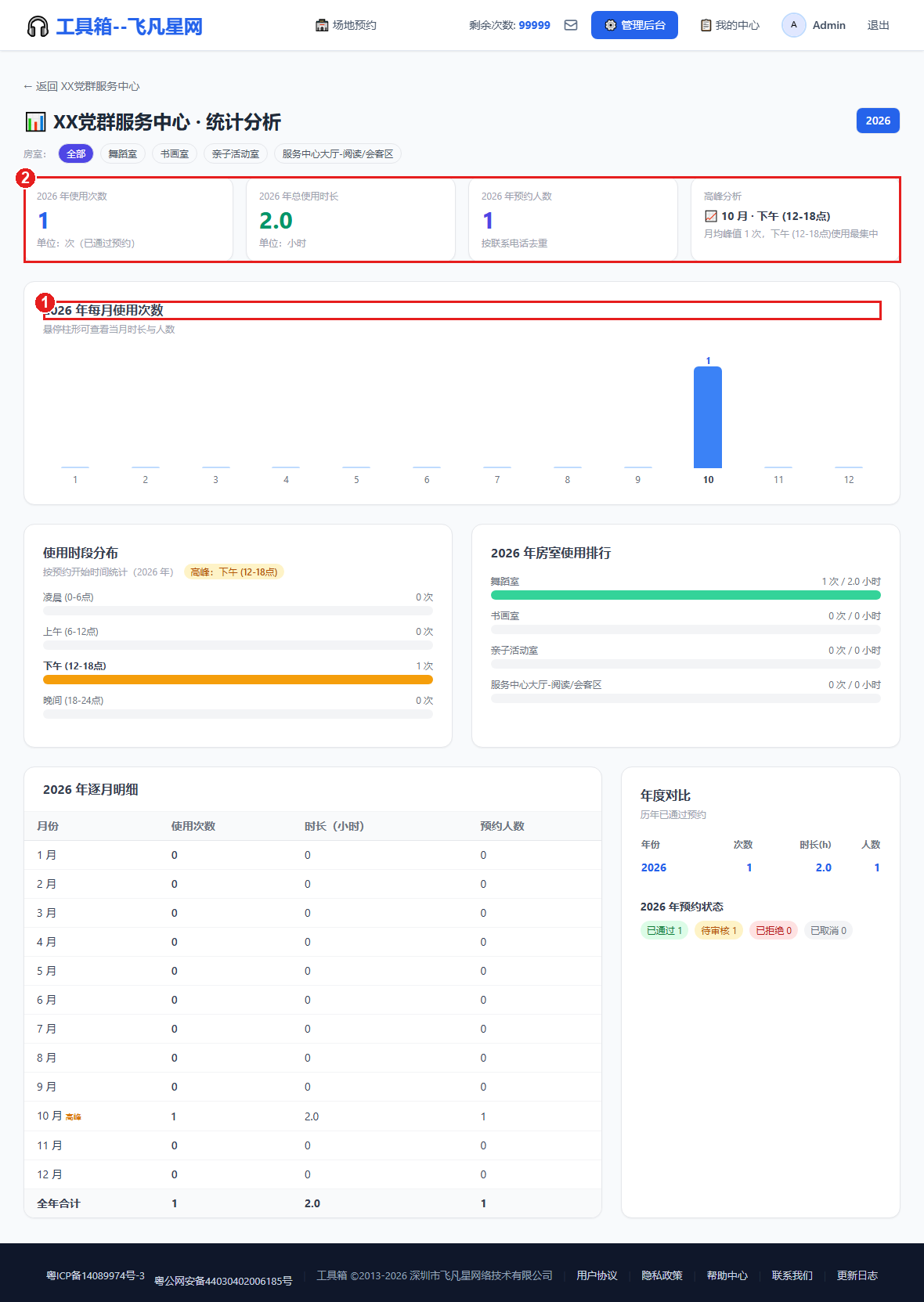Click 2026 in the 年度对比 table

[654, 867]
